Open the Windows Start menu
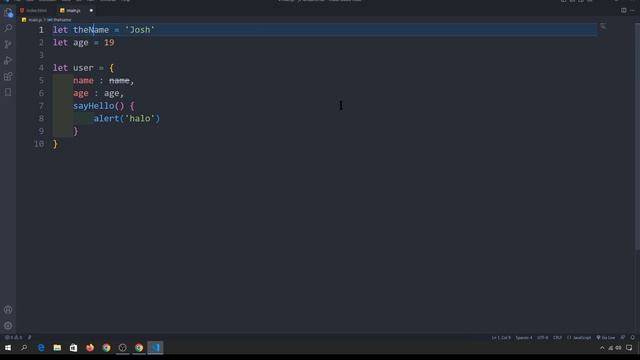Viewport: 640px width, 360px height. 8,348
